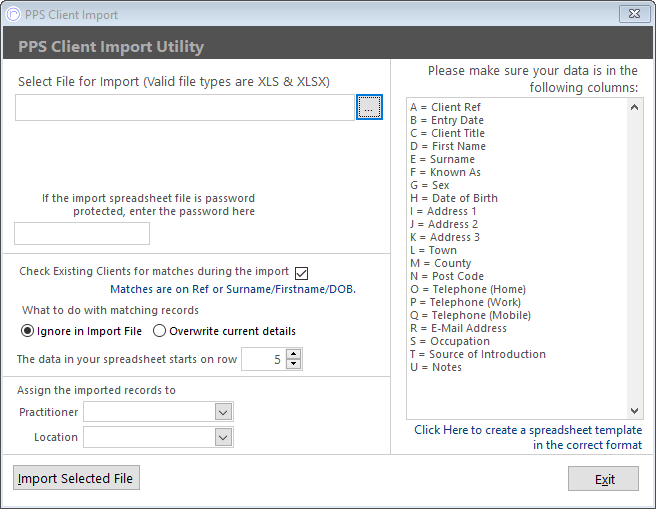Screen dimensions: 656x509
Task: Click the 'K = Address 3' line
Action: [x=445, y=237]
